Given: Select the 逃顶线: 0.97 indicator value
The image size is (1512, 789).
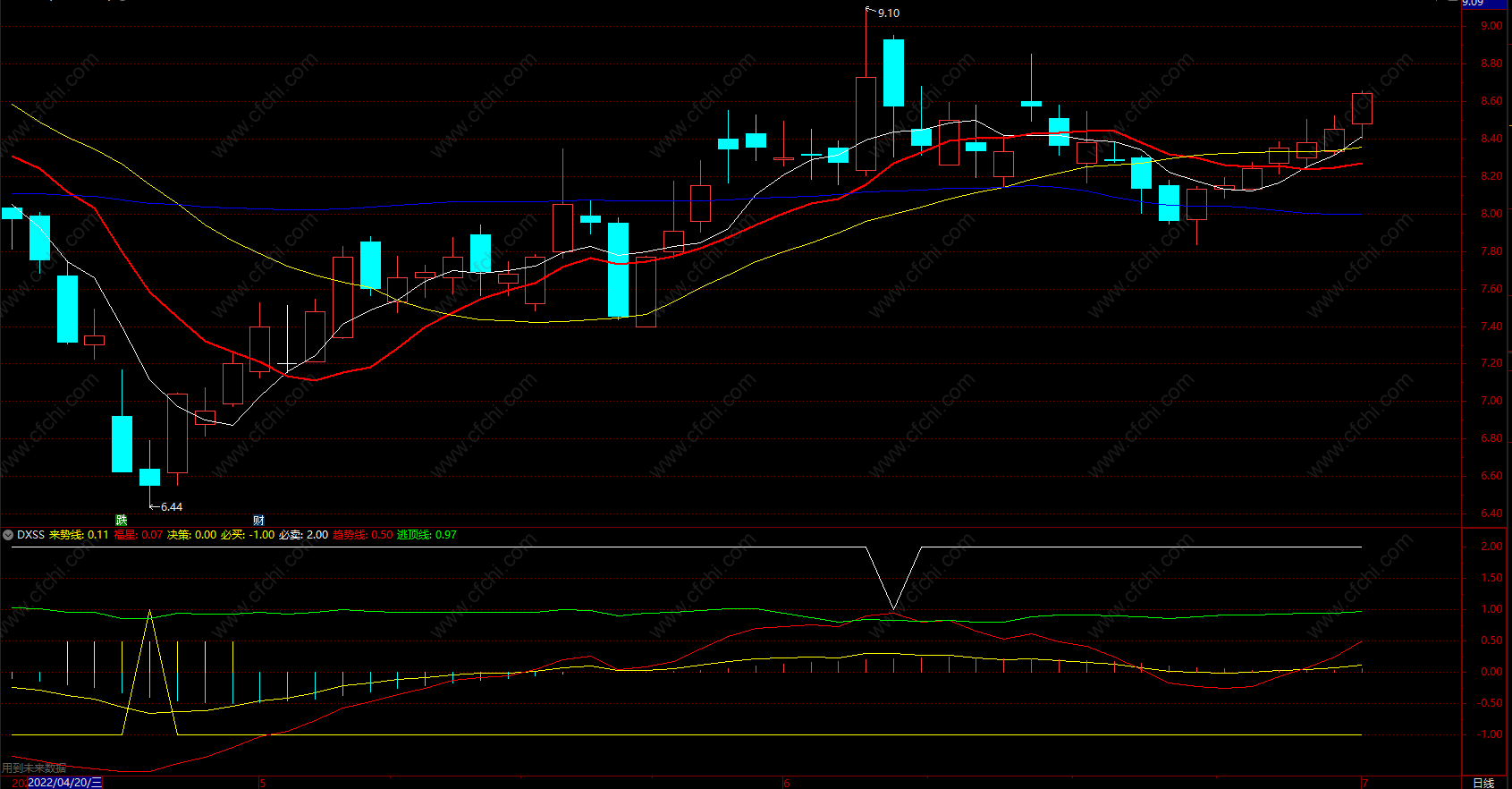Looking at the screenshot, I should click(x=427, y=535).
